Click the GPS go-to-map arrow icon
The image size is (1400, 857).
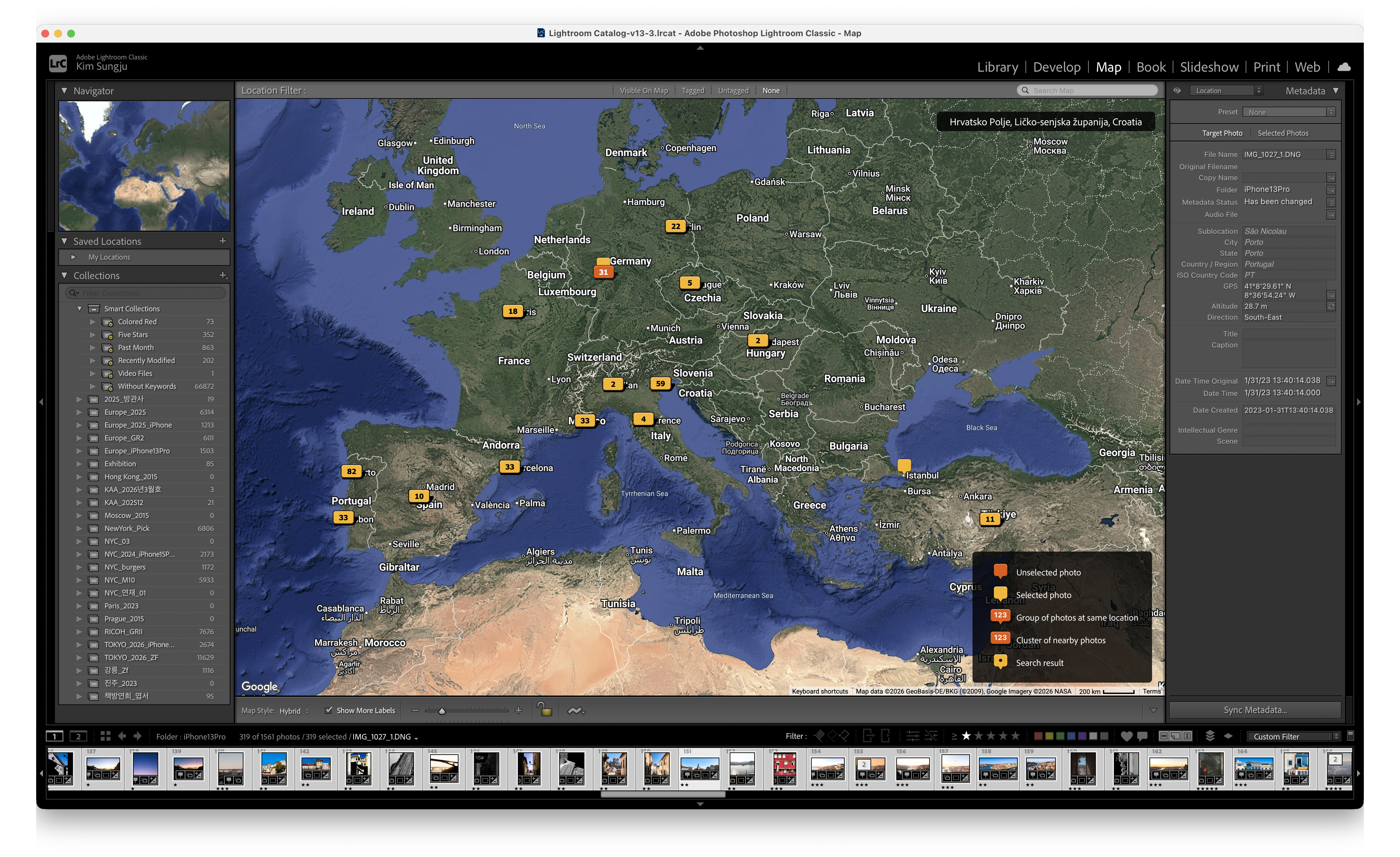coord(1331,295)
